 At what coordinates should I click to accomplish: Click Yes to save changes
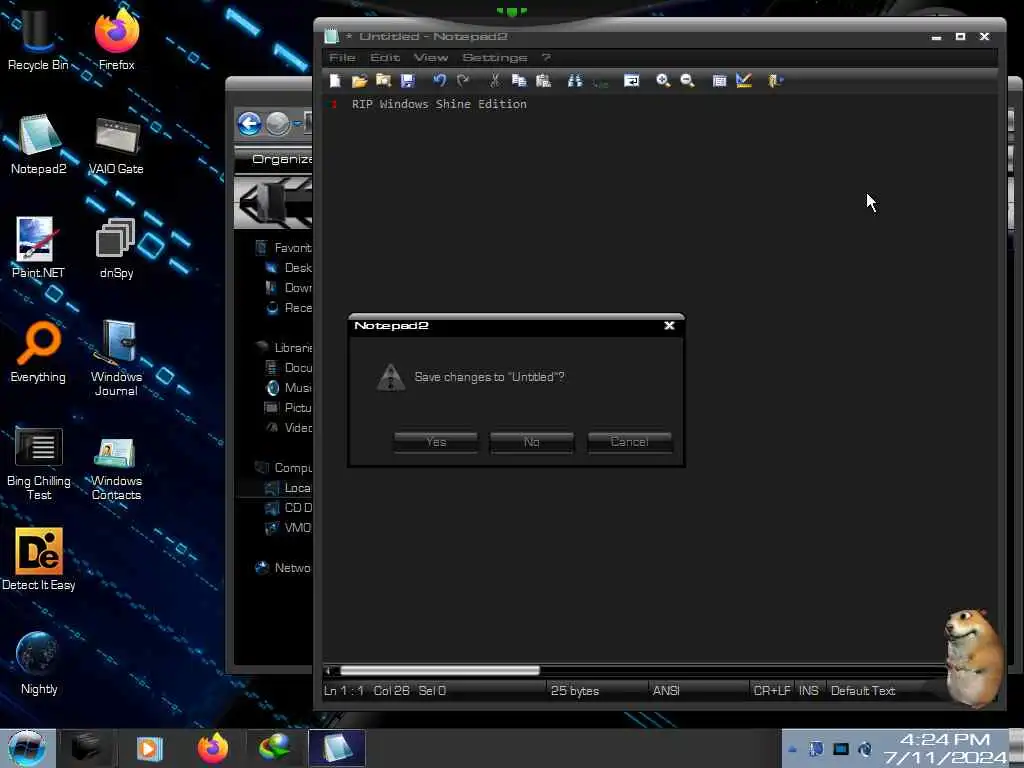(436, 442)
